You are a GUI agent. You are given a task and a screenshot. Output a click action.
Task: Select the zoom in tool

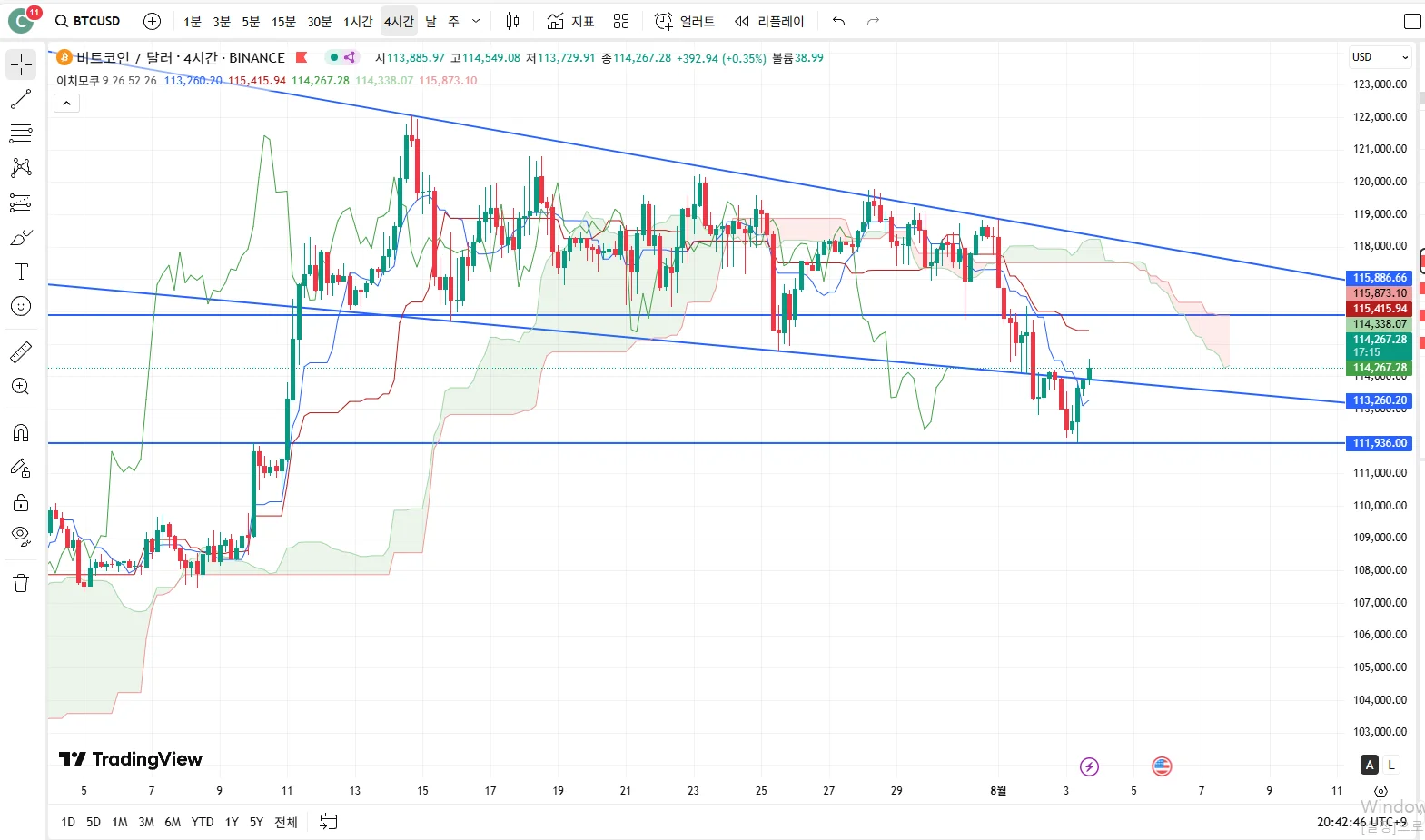tap(21, 387)
